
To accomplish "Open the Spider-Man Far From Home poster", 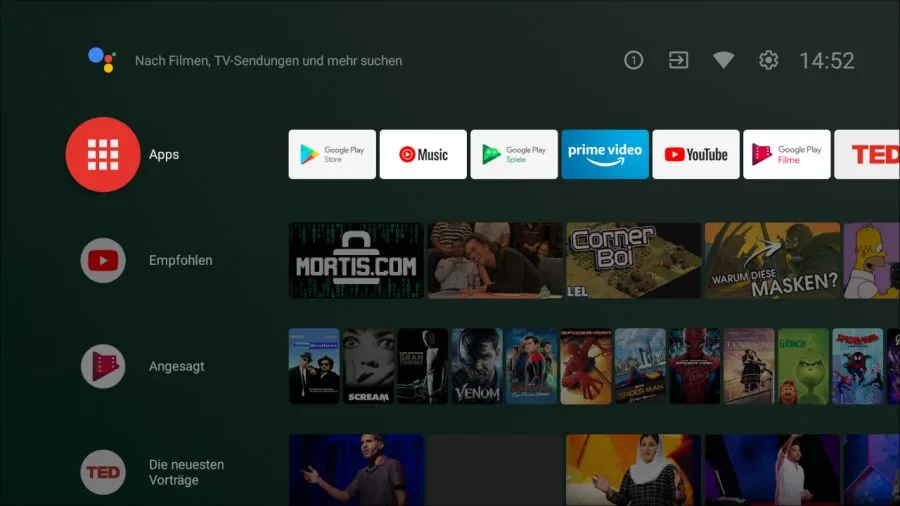I will (532, 366).
